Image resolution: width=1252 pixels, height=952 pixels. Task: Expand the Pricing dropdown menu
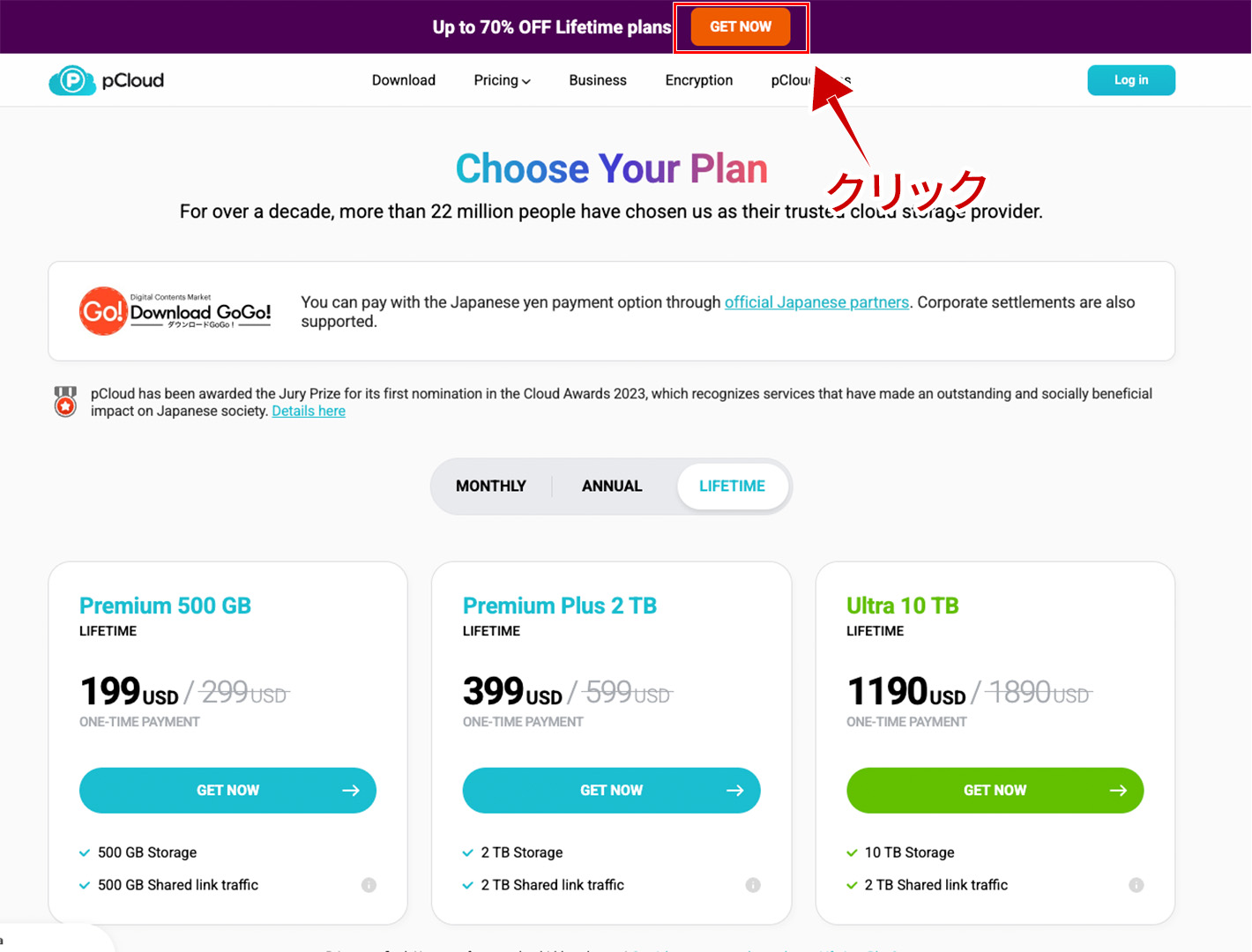[502, 81]
